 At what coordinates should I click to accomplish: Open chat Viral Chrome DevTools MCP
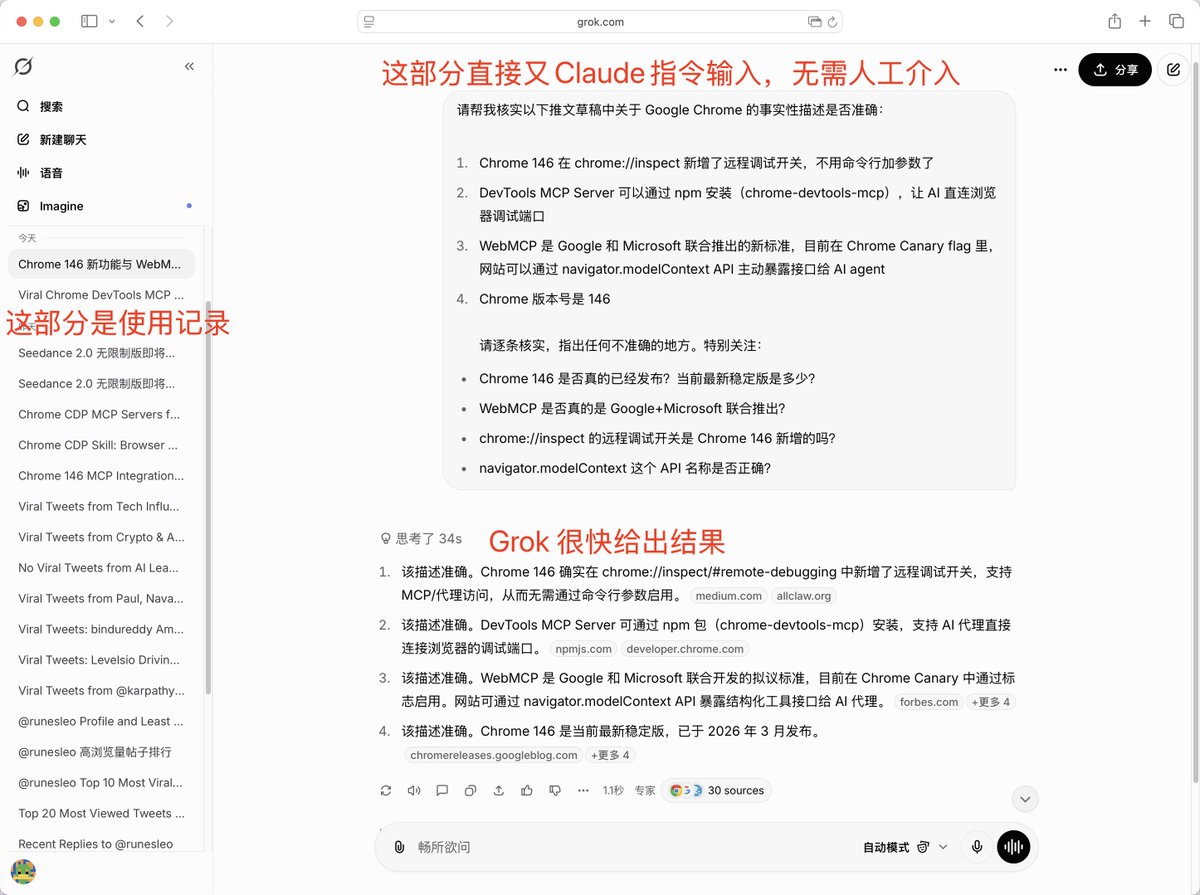pyautogui.click(x=101, y=295)
